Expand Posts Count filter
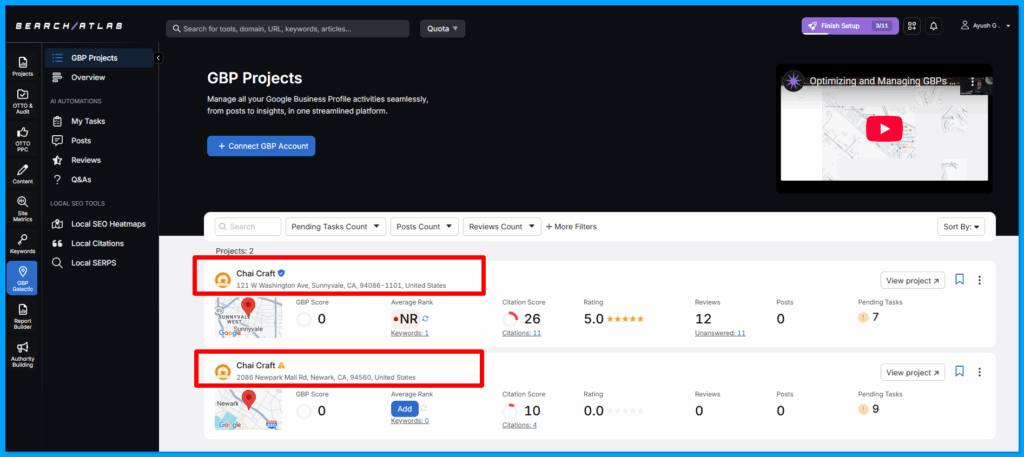 point(424,227)
